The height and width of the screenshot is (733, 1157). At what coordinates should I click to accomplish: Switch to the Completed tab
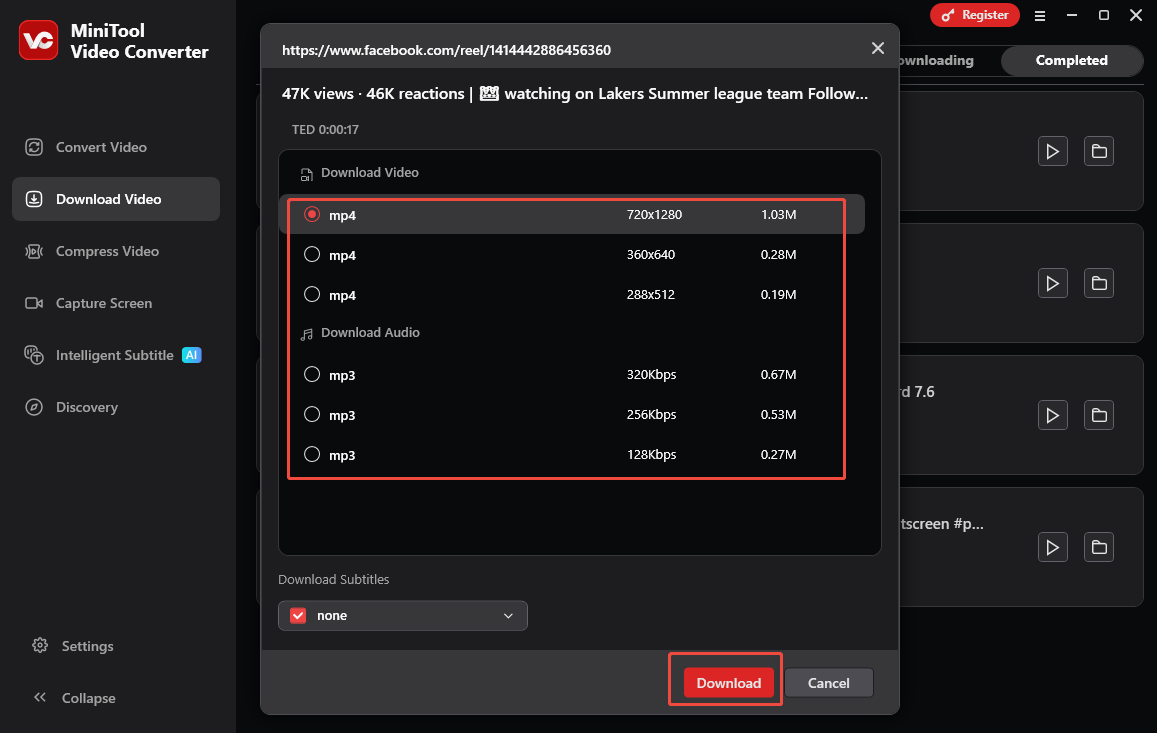(x=1071, y=60)
